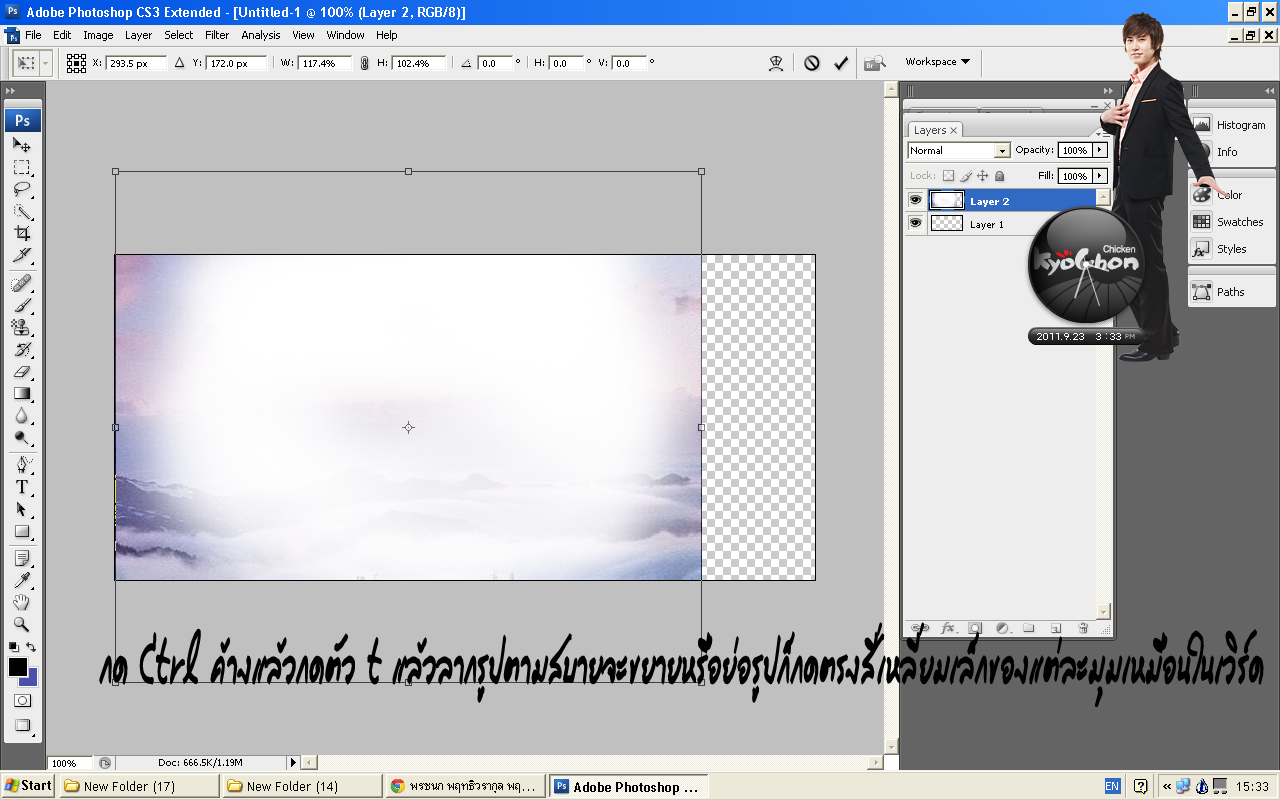Toggle lock transparent pixels in Layers panel
Viewport: 1280px width, 800px height.
click(949, 176)
